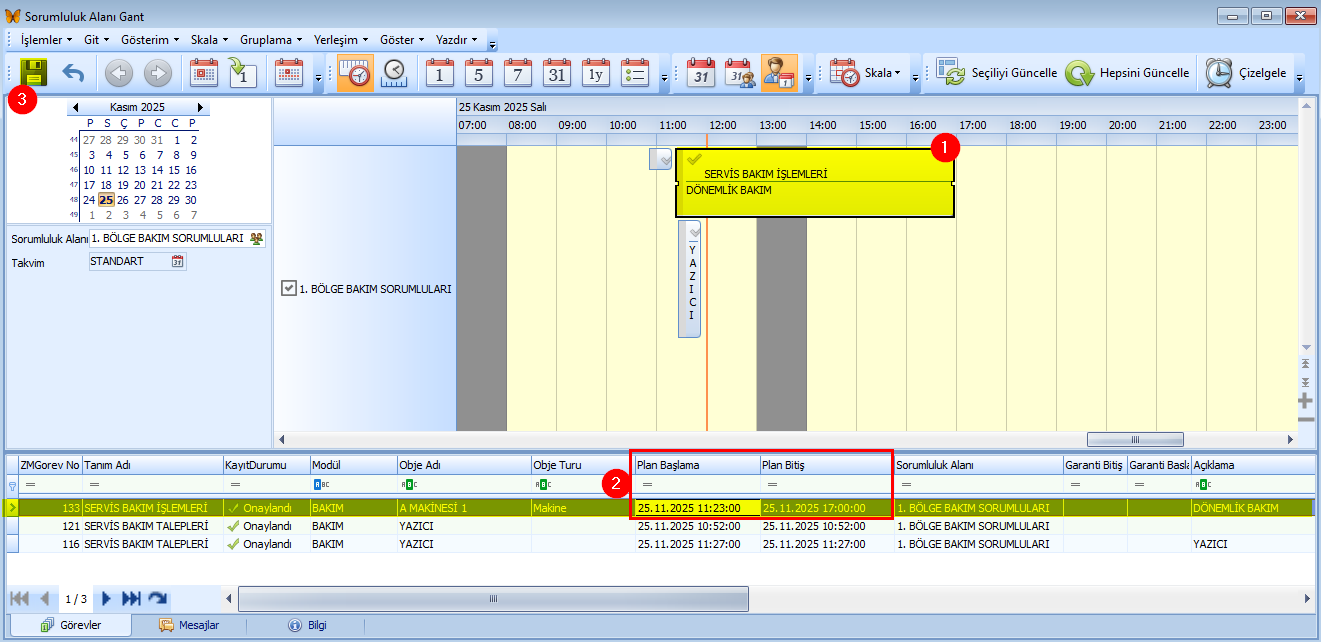The image size is (1321, 642).
Task: Click the go-to-date calendar with green arrow
Action: [x=243, y=73]
